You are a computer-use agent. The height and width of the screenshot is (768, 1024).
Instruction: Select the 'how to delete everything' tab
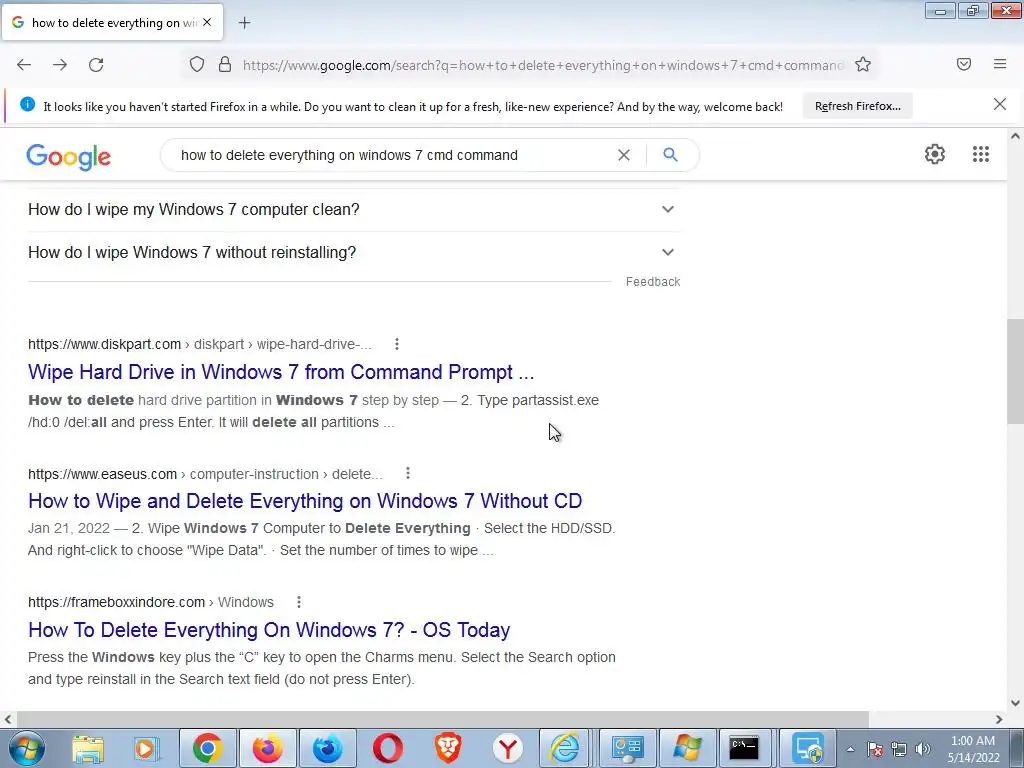(x=112, y=22)
